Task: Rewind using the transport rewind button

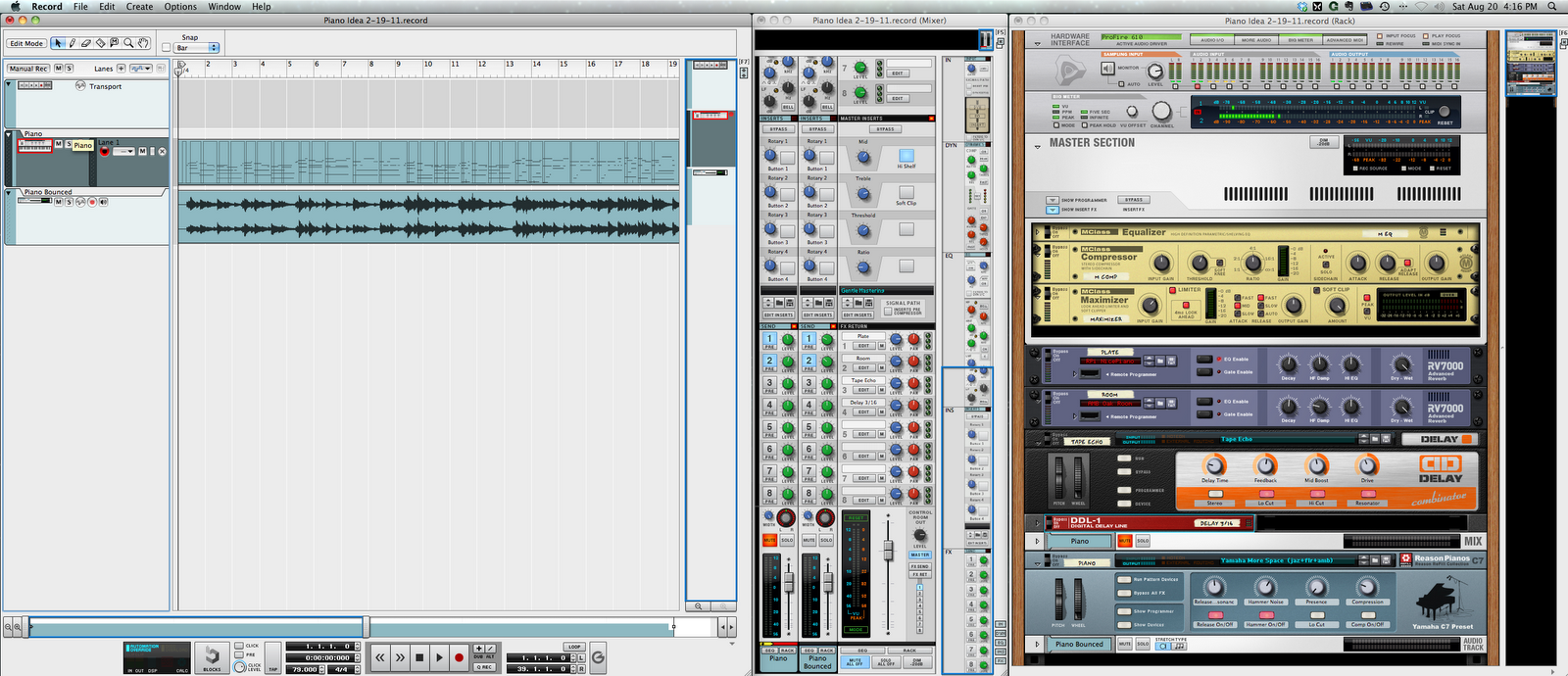Action: pyautogui.click(x=380, y=657)
